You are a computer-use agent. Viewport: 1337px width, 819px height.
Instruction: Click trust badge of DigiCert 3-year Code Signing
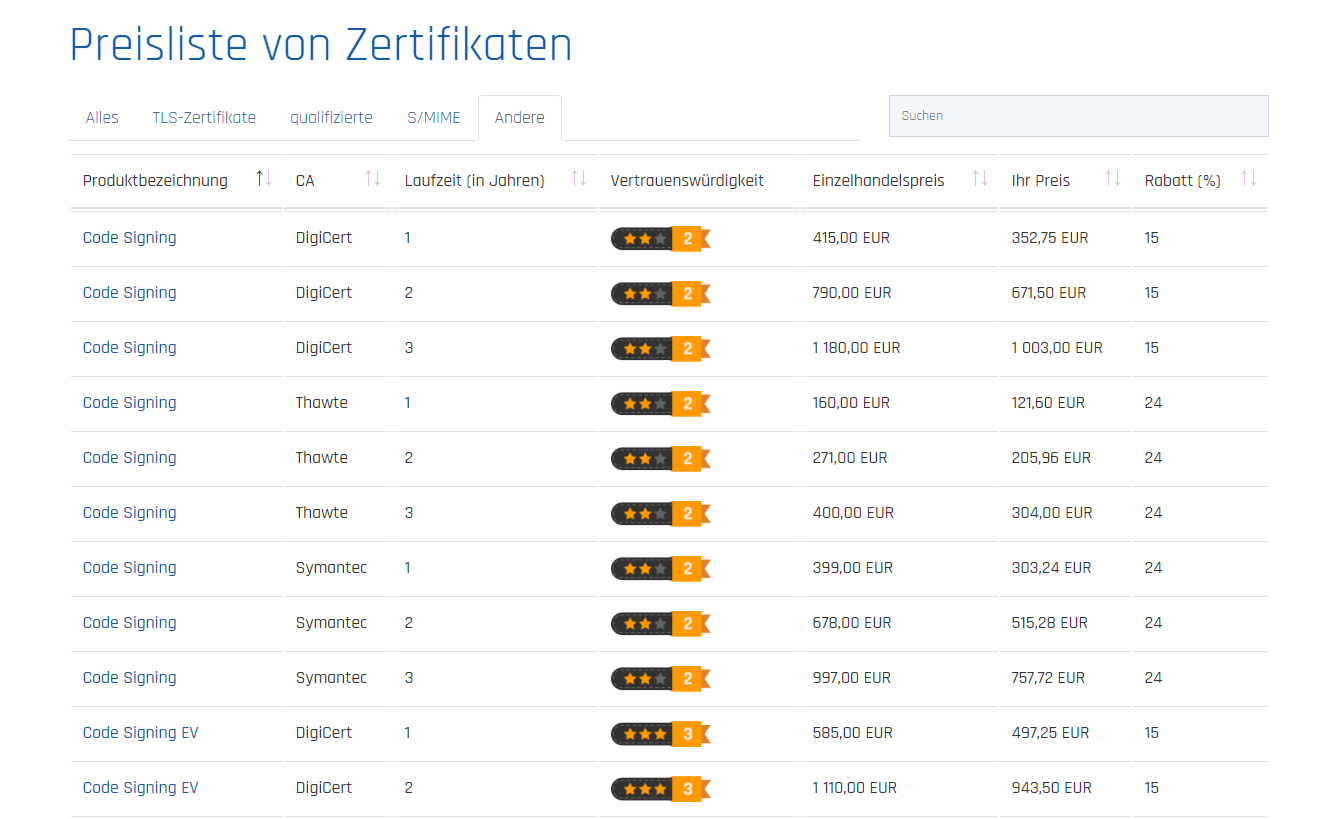click(661, 349)
